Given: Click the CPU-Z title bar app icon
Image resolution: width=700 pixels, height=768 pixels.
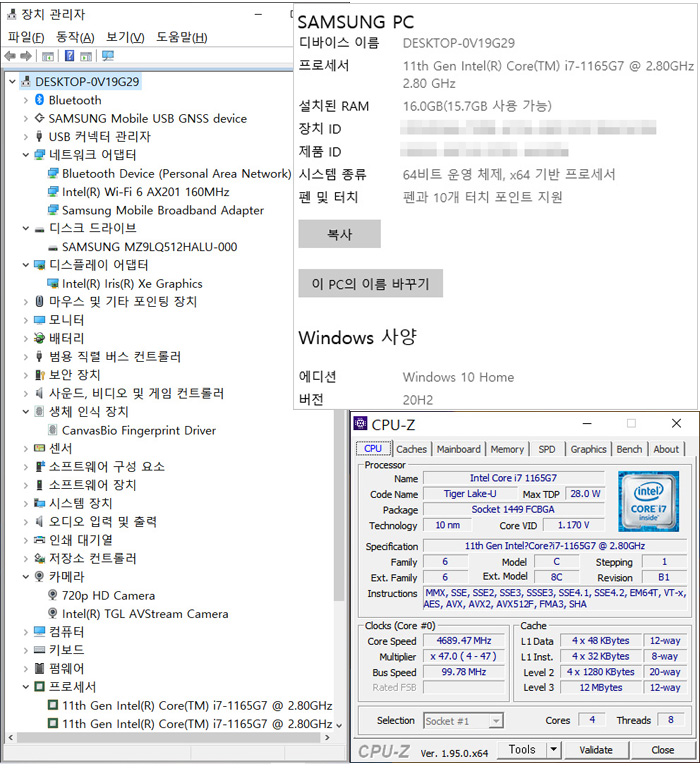Looking at the screenshot, I should click(361, 424).
